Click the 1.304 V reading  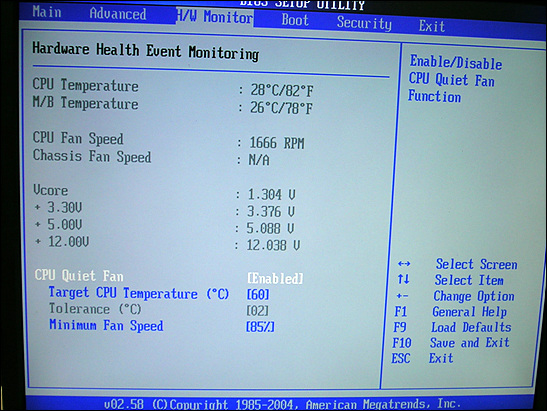(x=271, y=194)
